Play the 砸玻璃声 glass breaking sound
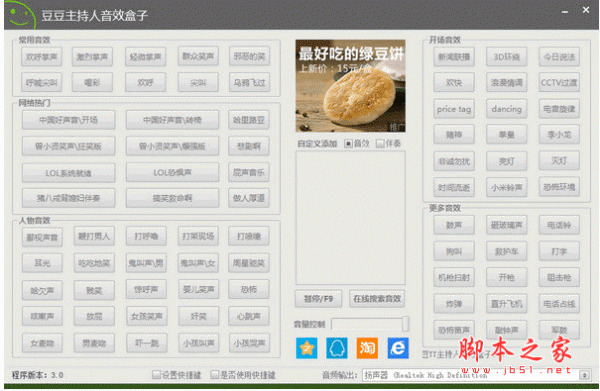The image size is (600, 391). click(506, 225)
